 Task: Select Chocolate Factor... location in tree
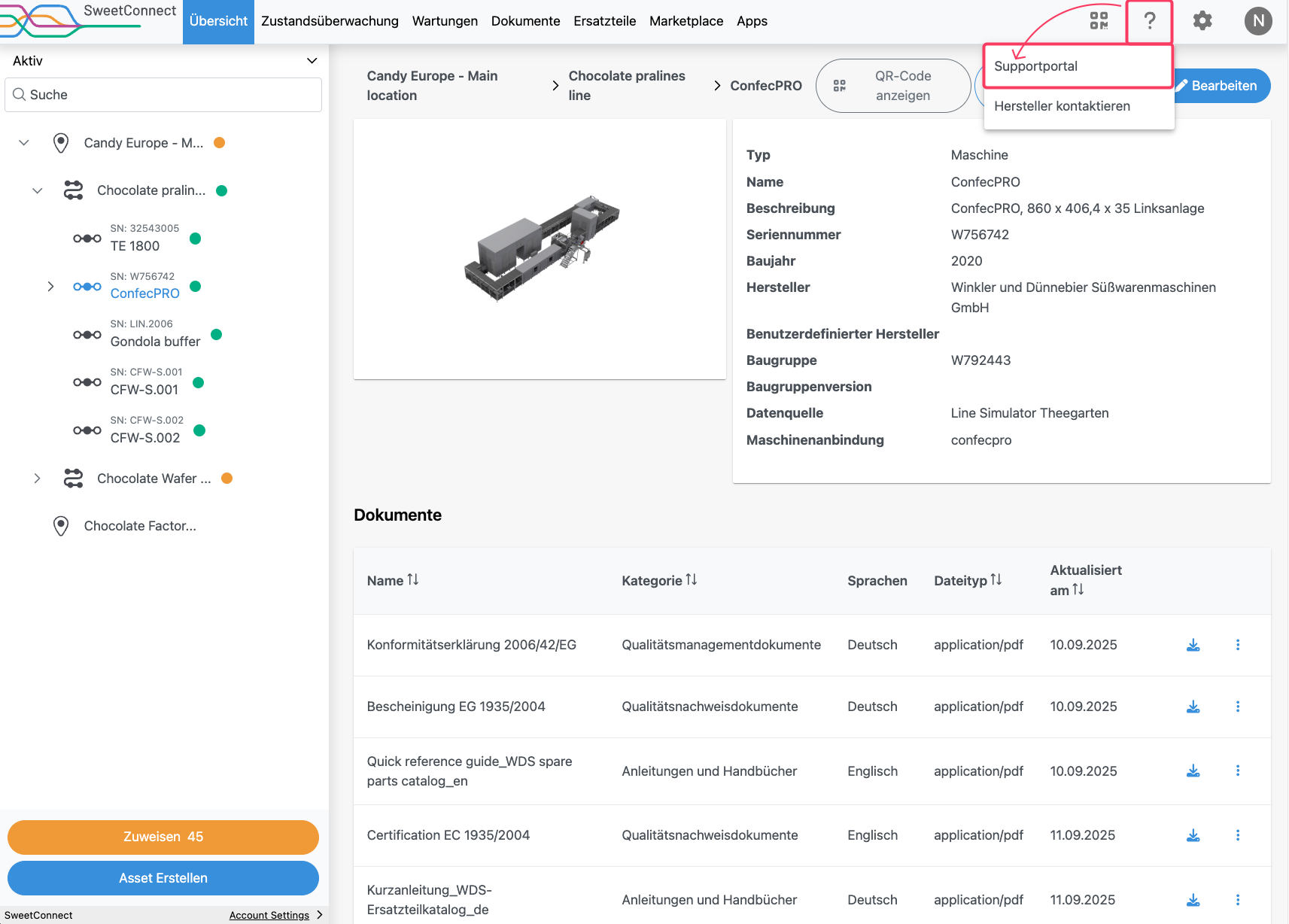[140, 526]
